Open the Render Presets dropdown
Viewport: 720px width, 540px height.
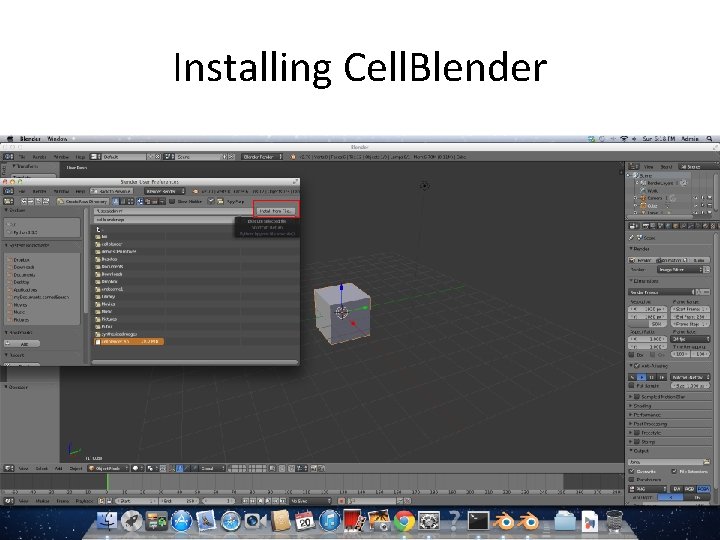click(661, 292)
